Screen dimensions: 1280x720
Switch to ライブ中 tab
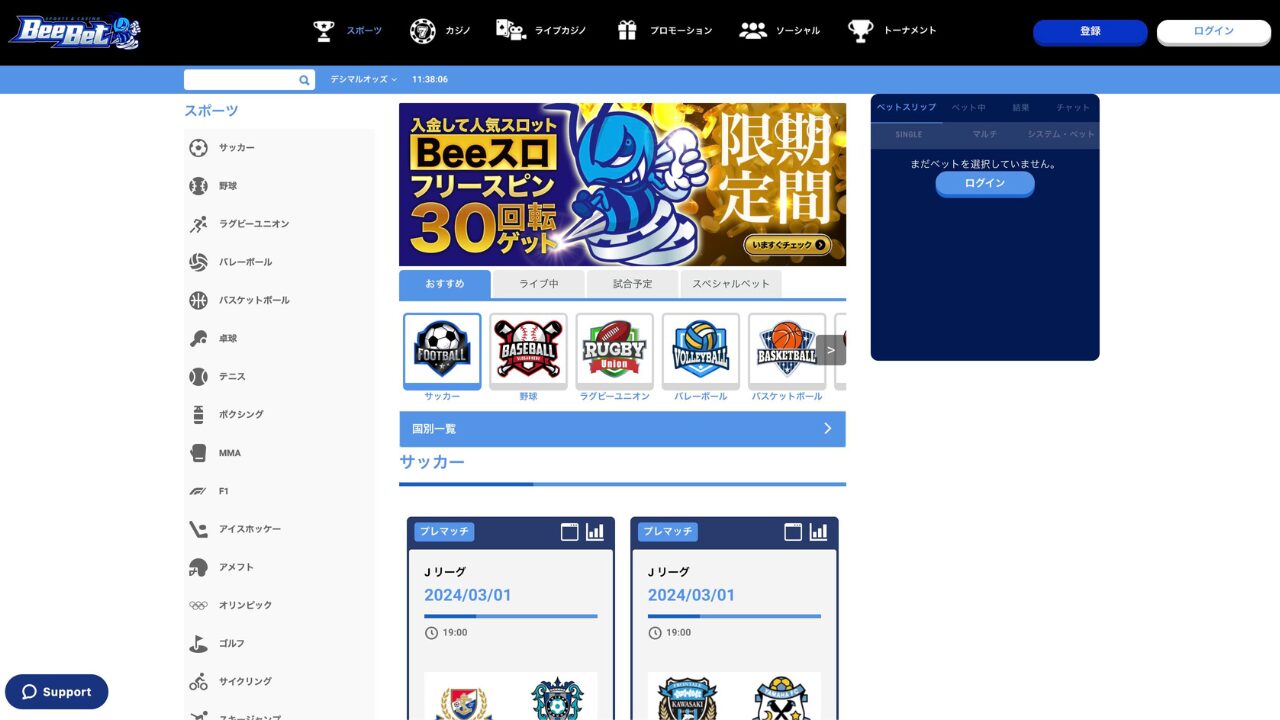539,284
